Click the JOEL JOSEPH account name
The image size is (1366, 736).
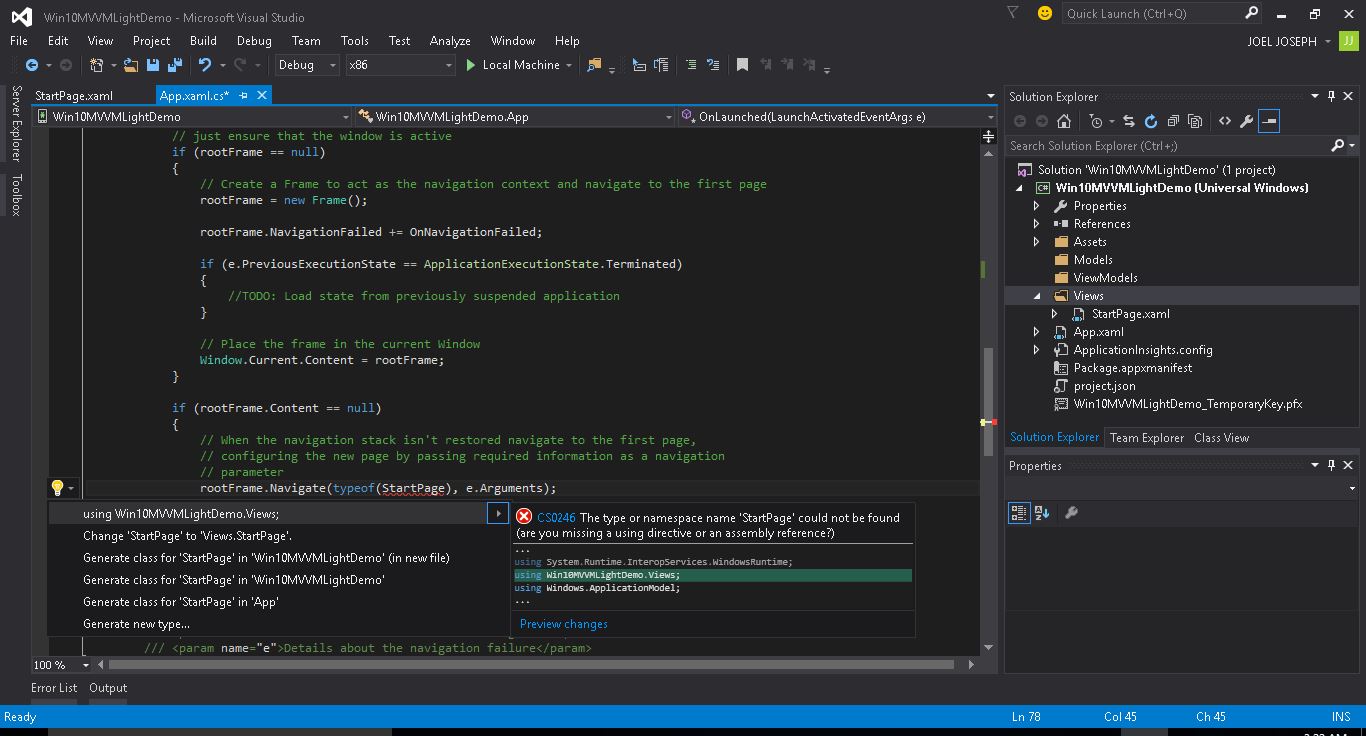click(x=1282, y=42)
